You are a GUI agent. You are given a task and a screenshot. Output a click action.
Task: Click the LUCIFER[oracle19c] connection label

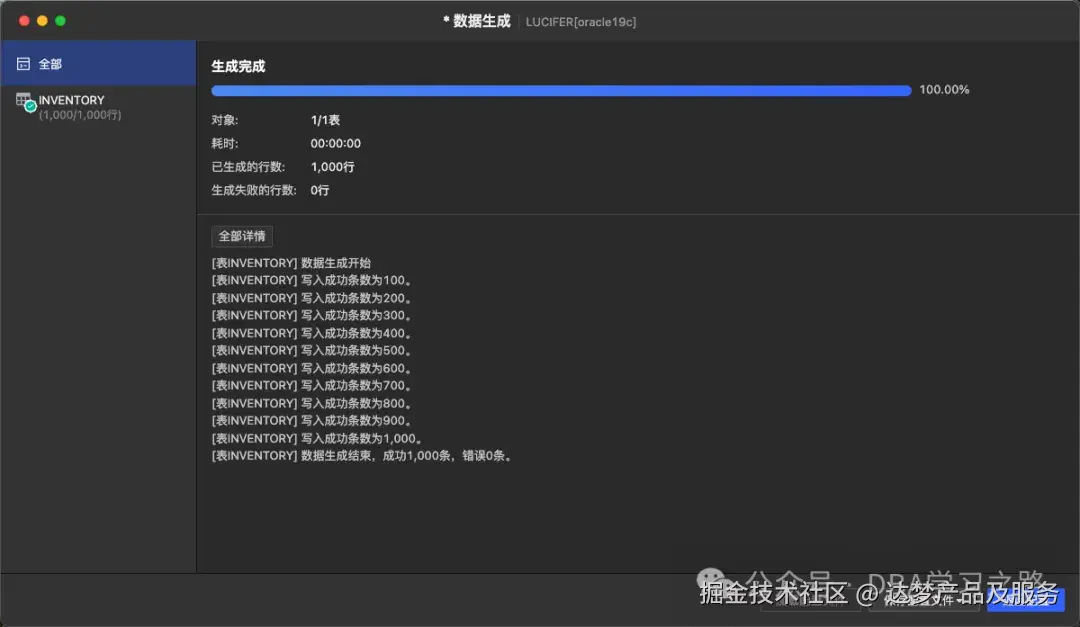click(581, 21)
